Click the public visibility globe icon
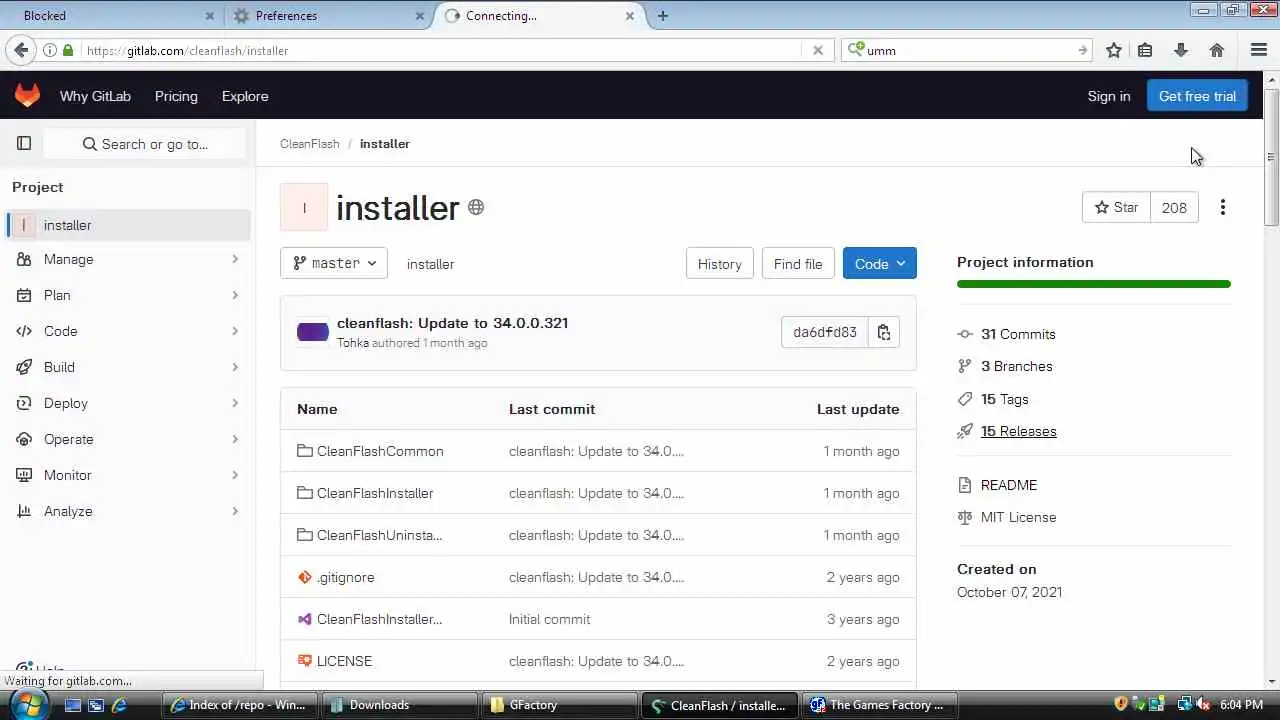Viewport: 1280px width, 720px height. (x=476, y=207)
